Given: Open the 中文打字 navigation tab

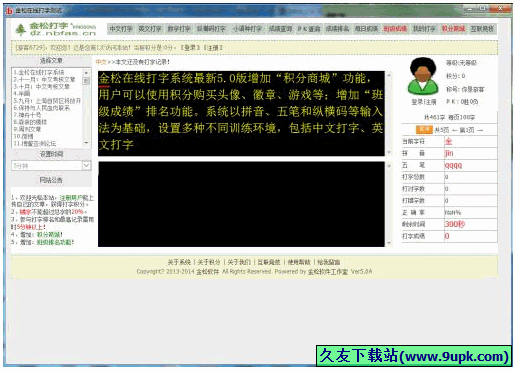Looking at the screenshot, I should coord(121,29).
